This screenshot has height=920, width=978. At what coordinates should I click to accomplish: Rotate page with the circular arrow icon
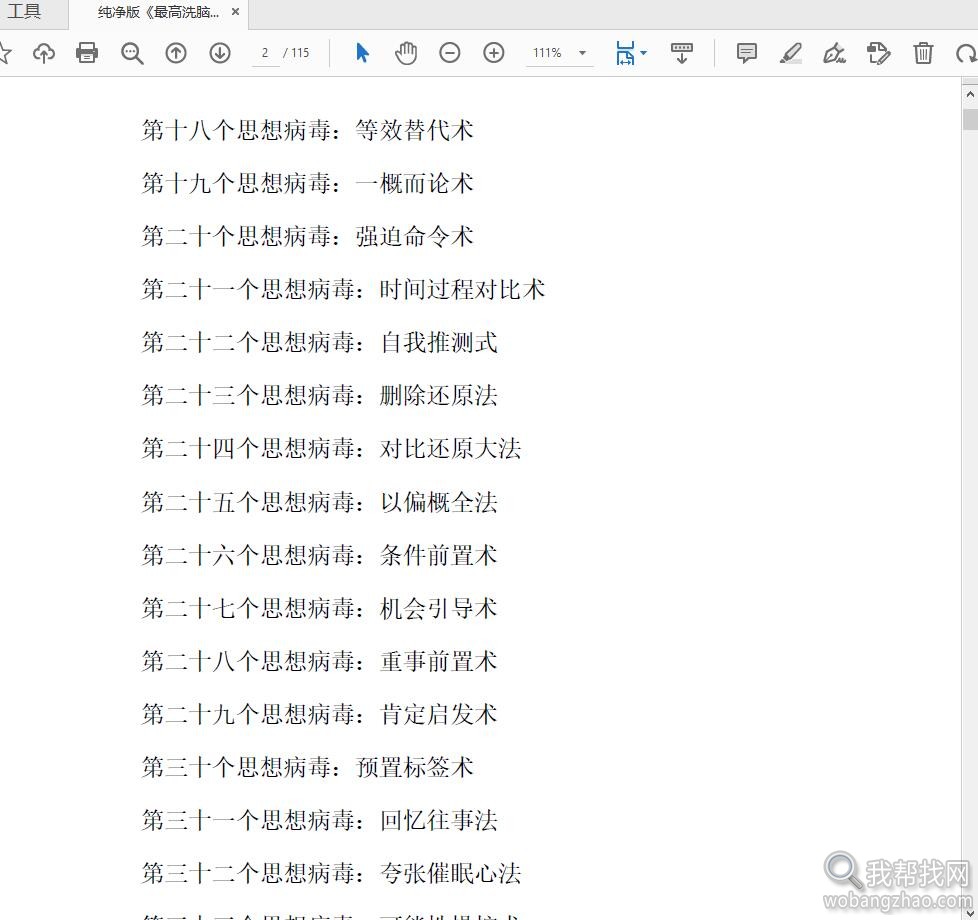966,54
